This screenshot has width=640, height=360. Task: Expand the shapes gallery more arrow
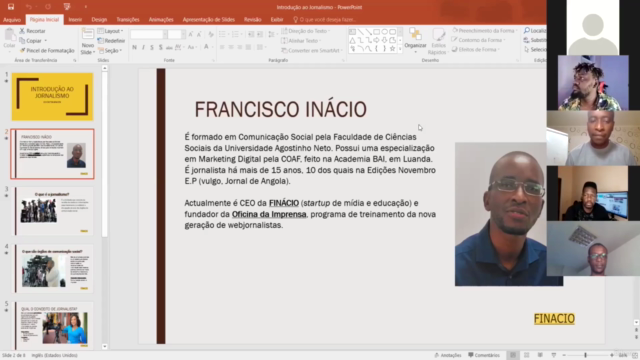point(400,49)
